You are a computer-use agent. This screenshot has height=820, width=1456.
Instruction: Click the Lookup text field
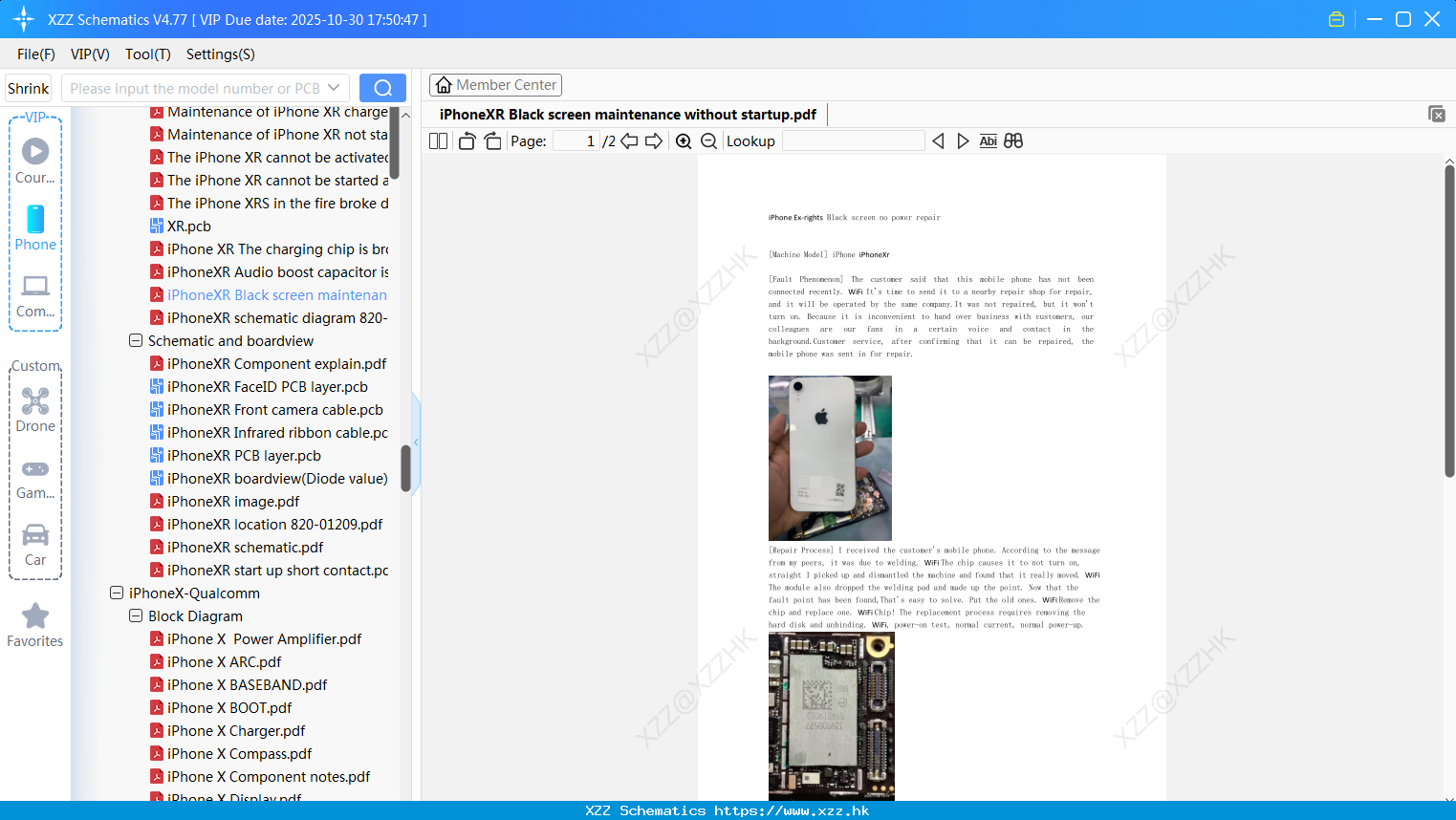point(853,141)
